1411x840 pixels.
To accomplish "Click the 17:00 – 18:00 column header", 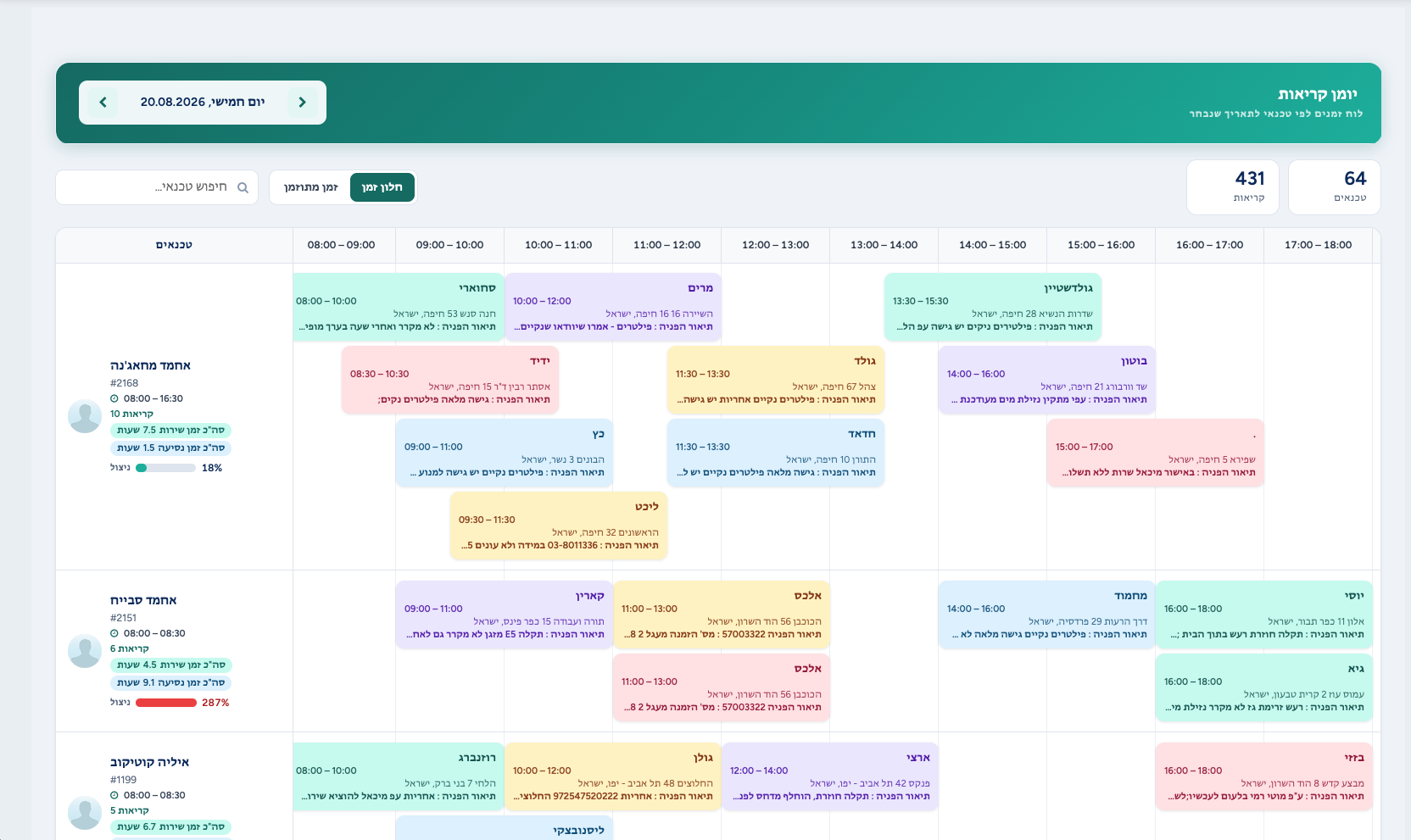I will pos(1318,245).
